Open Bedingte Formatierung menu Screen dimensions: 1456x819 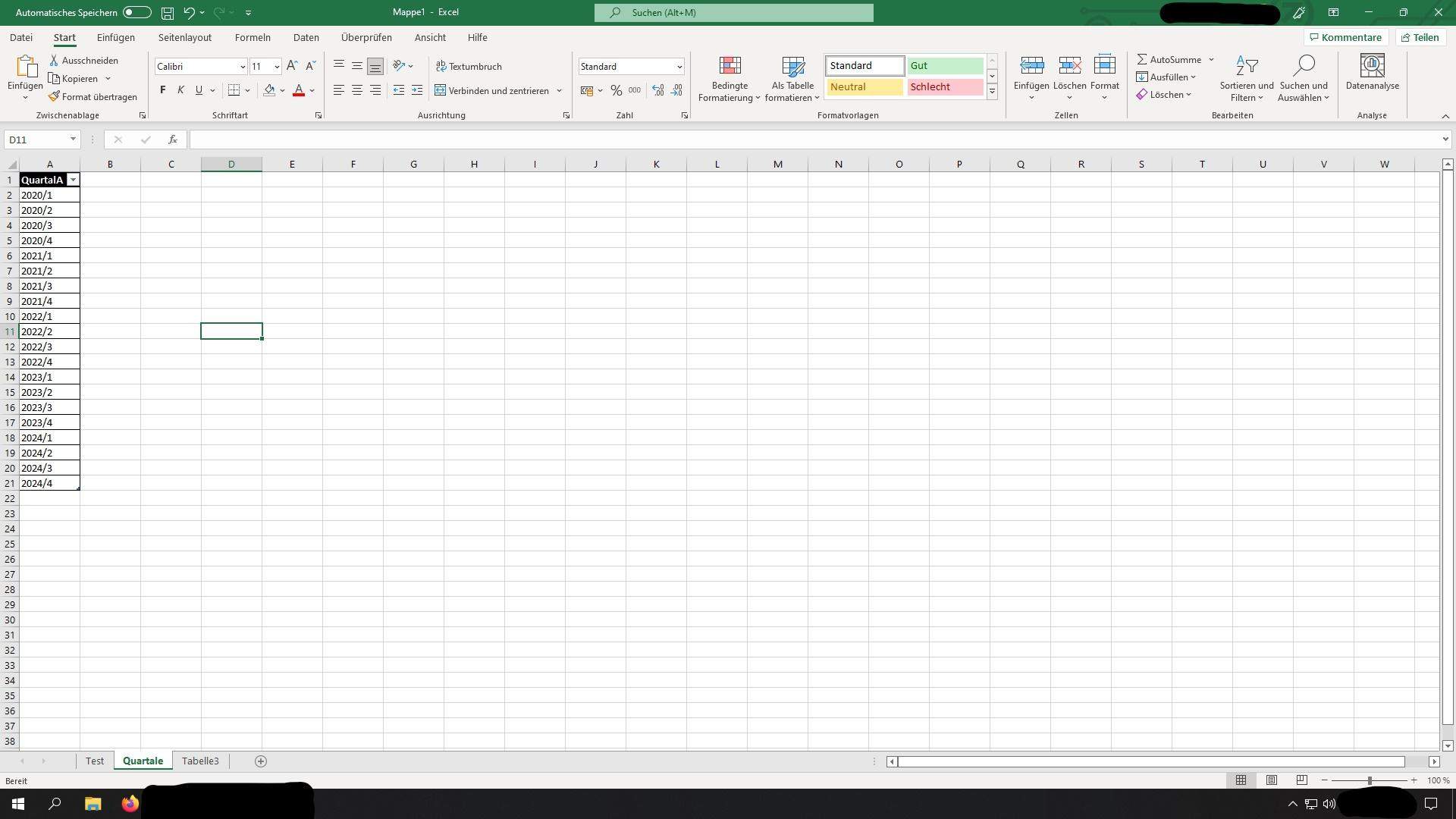click(730, 79)
